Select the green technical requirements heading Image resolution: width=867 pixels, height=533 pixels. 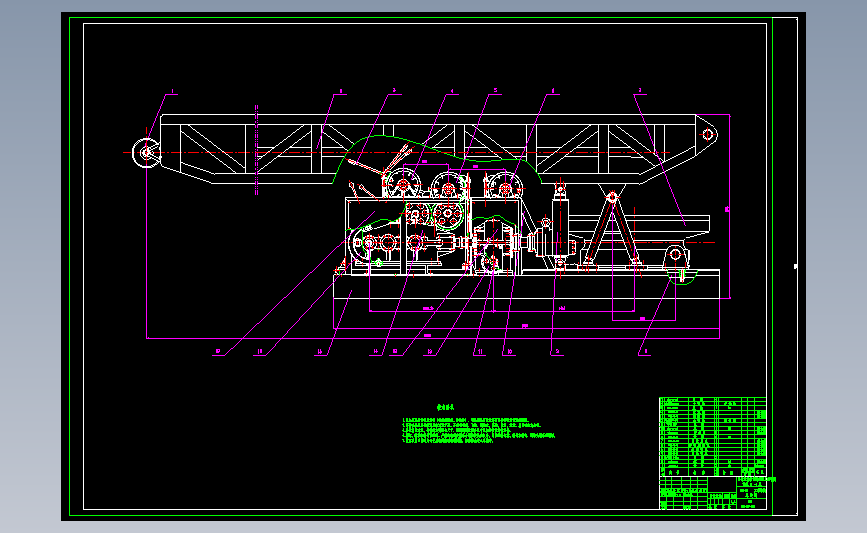[x=445, y=407]
